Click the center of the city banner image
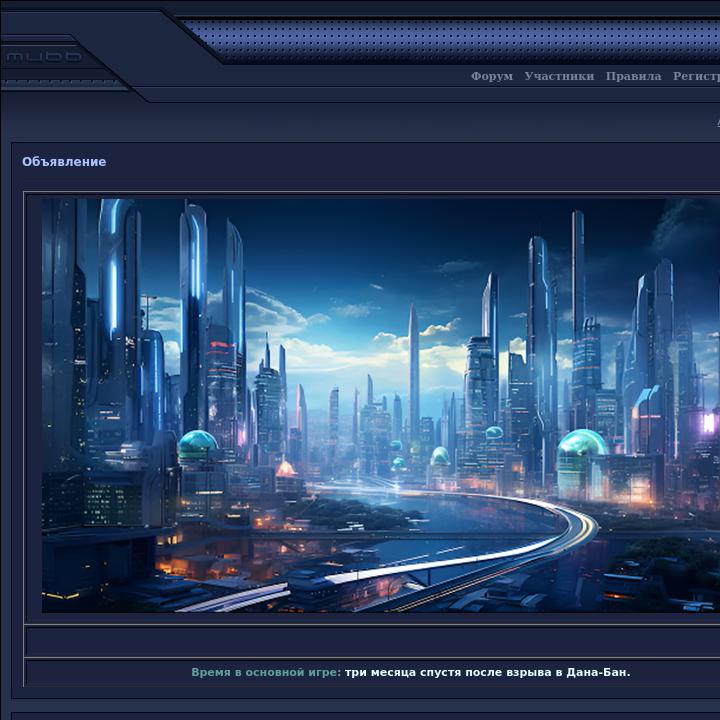This screenshot has width=720, height=720. 380,405
